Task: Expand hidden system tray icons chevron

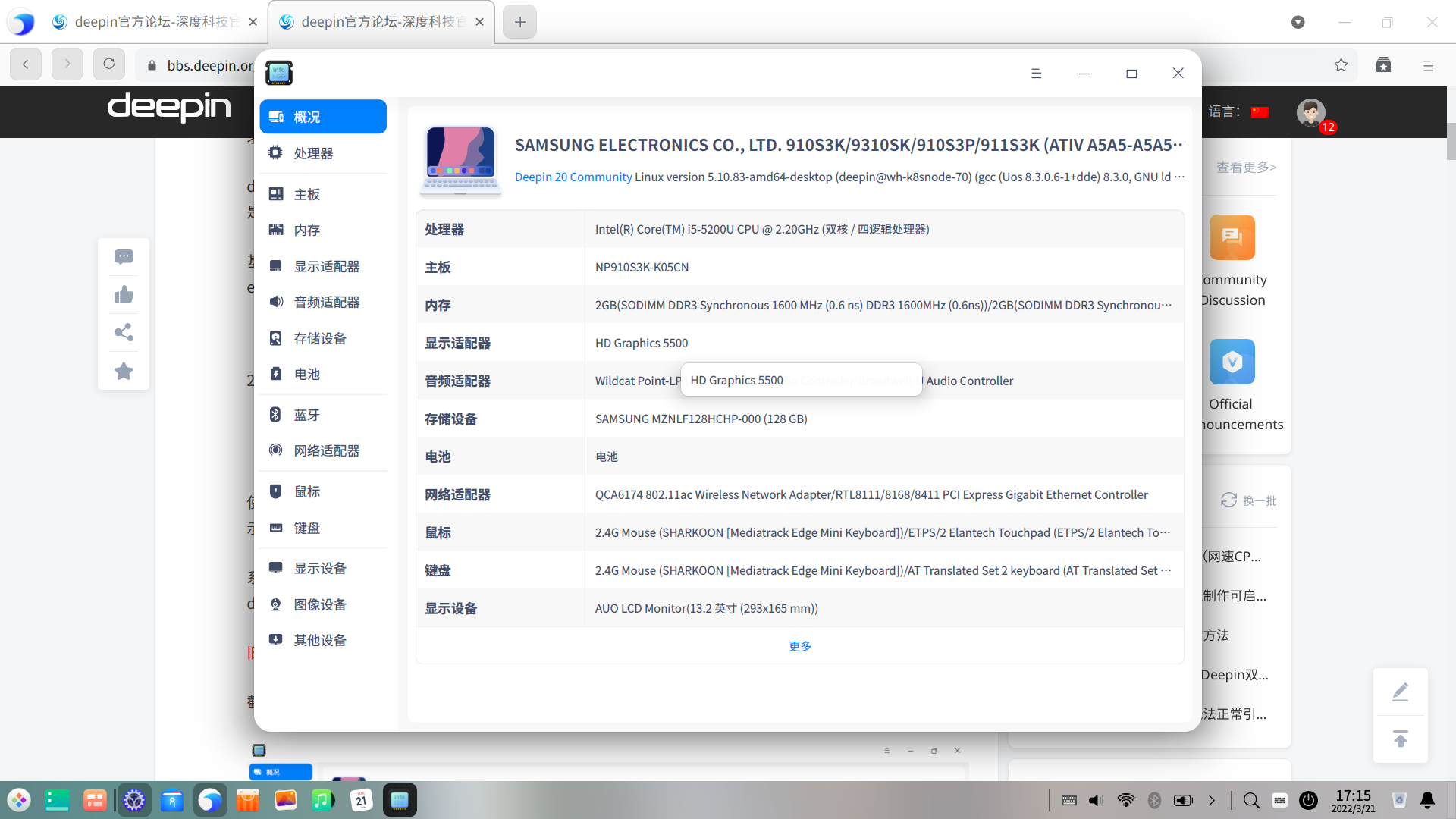Action: click(x=1211, y=800)
